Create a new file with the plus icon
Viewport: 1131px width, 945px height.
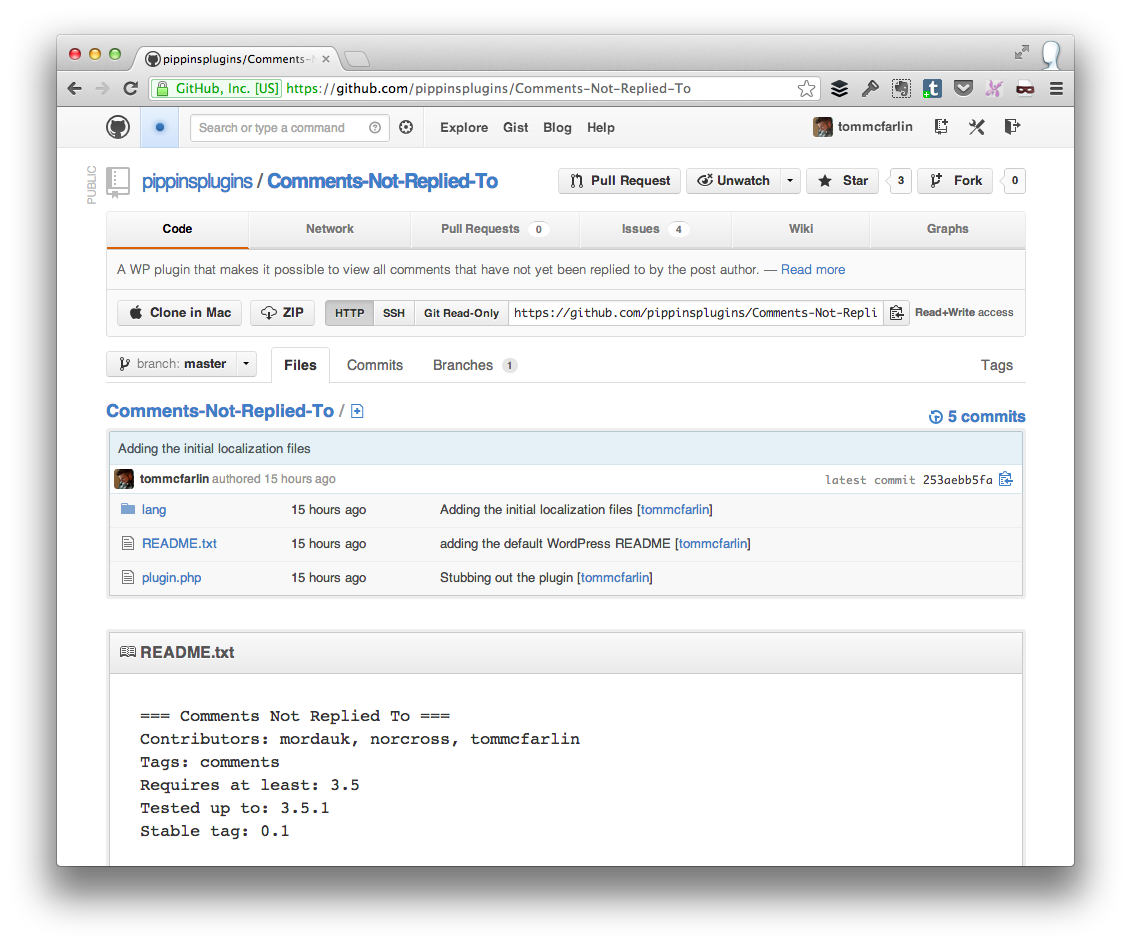click(357, 411)
